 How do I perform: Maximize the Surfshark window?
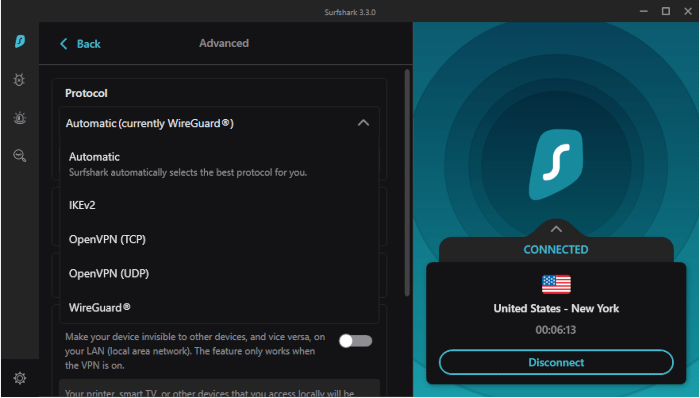(666, 11)
